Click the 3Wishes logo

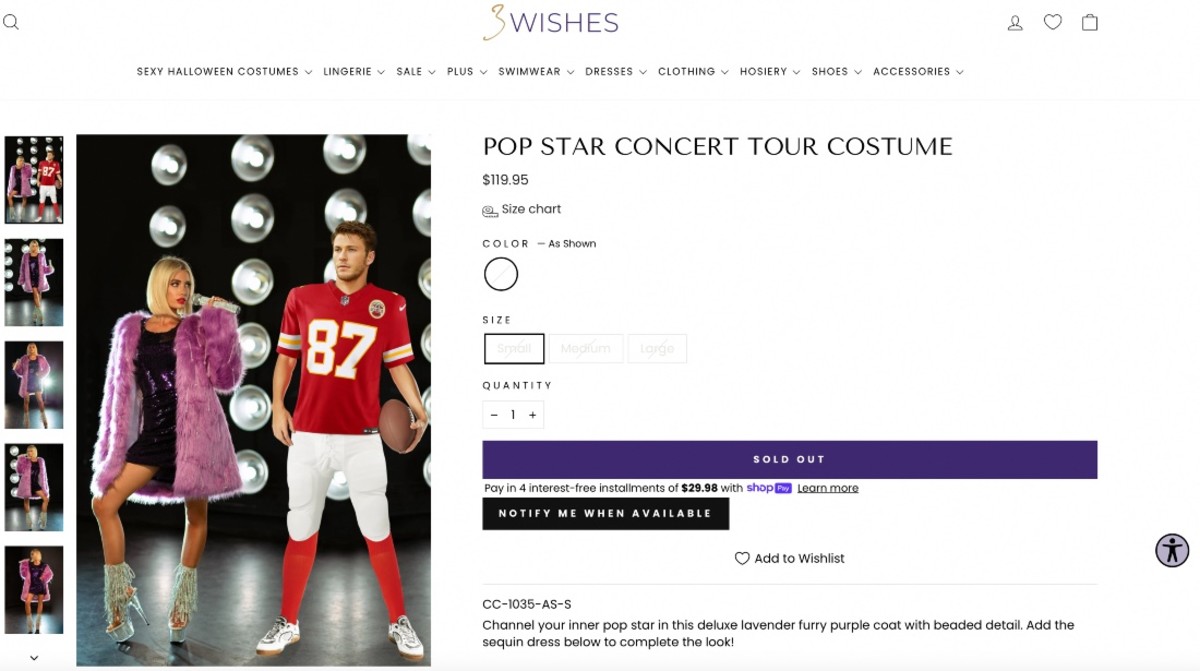pos(551,22)
